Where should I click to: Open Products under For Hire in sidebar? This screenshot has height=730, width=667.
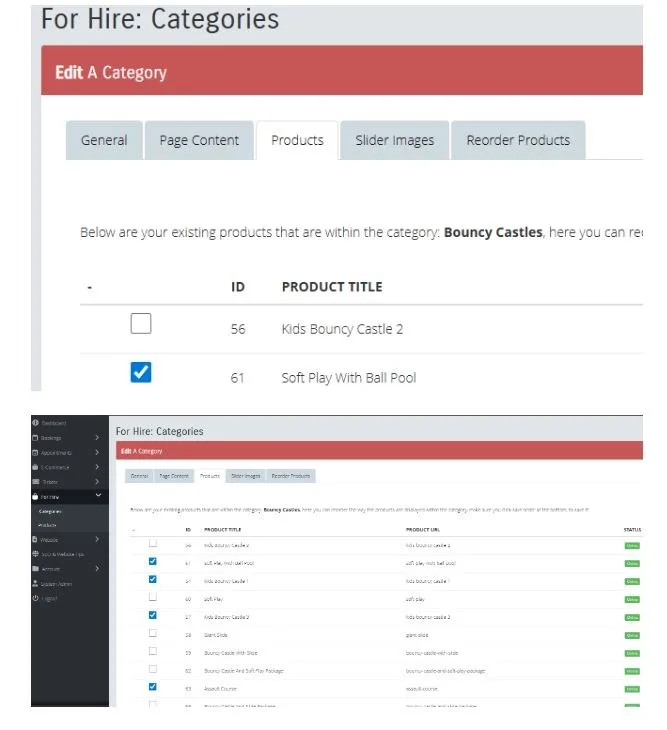click(x=47, y=525)
